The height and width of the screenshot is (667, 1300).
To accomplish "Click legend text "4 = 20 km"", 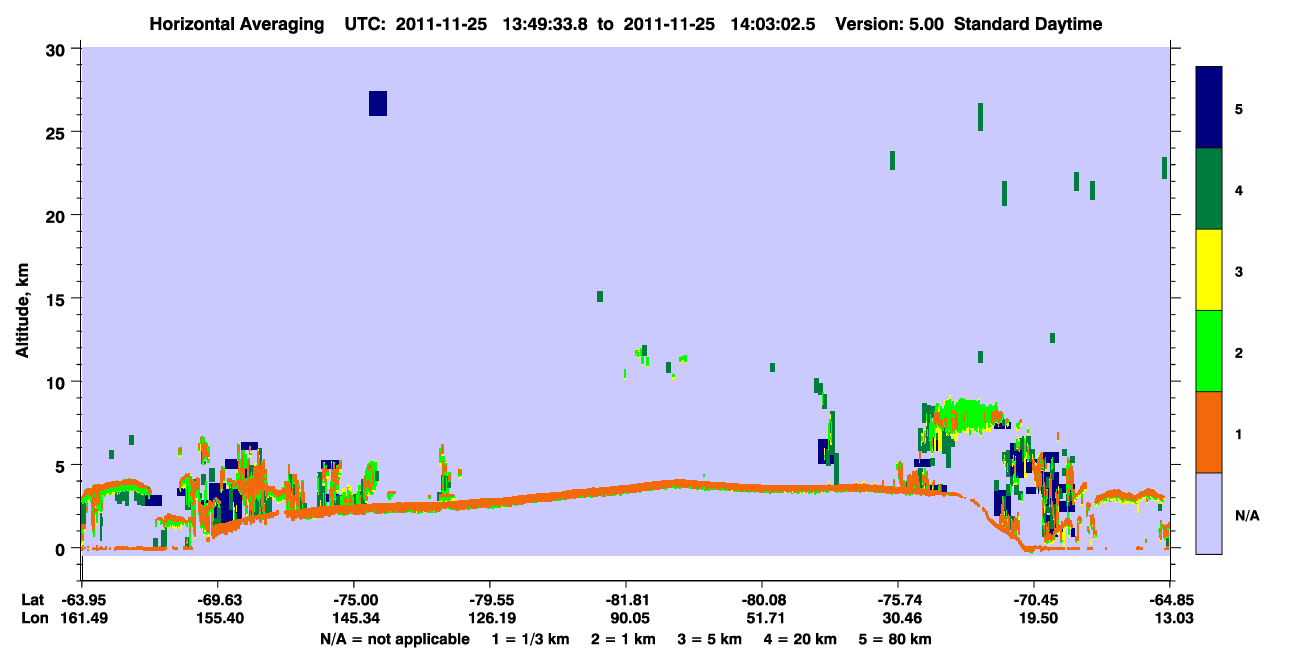I will (802, 639).
